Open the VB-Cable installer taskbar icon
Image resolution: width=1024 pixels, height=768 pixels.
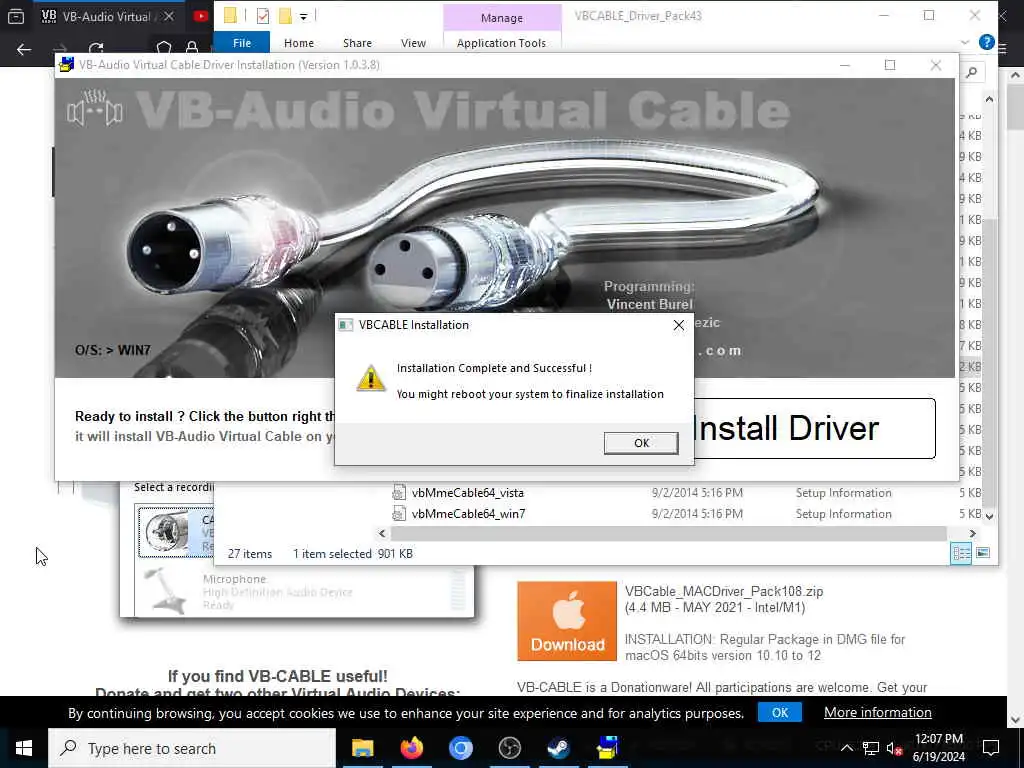click(x=607, y=748)
